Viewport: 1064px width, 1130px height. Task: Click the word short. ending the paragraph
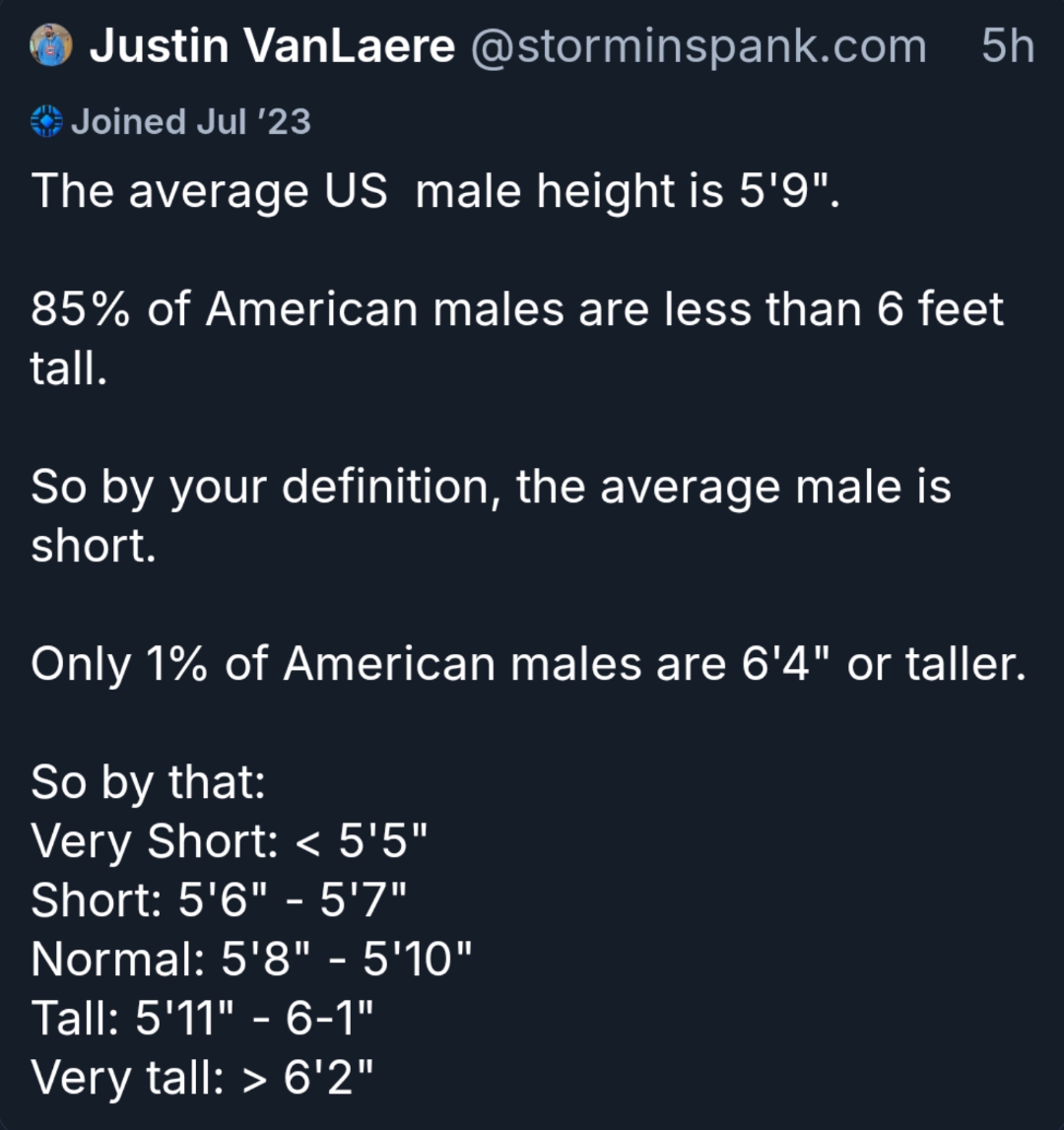tap(94, 546)
